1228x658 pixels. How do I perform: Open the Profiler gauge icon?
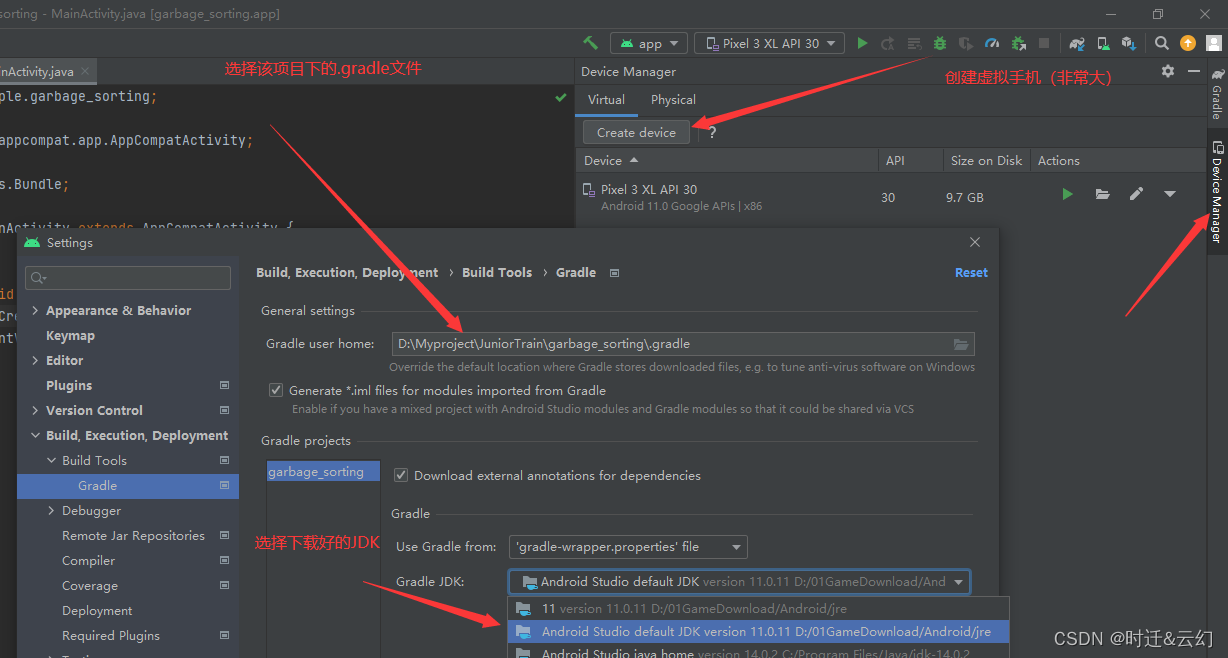[992, 43]
